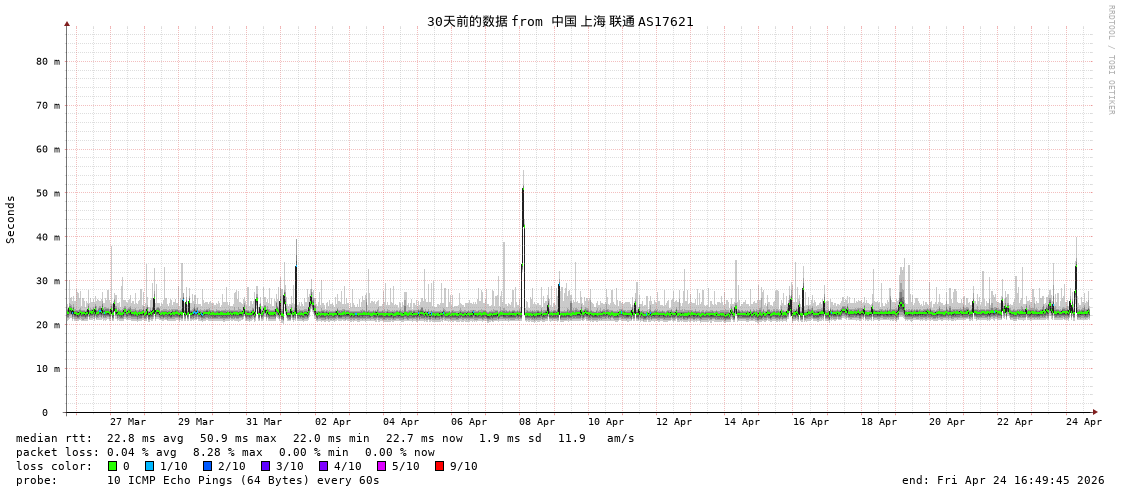Select the 27 Mar date label

point(128,422)
